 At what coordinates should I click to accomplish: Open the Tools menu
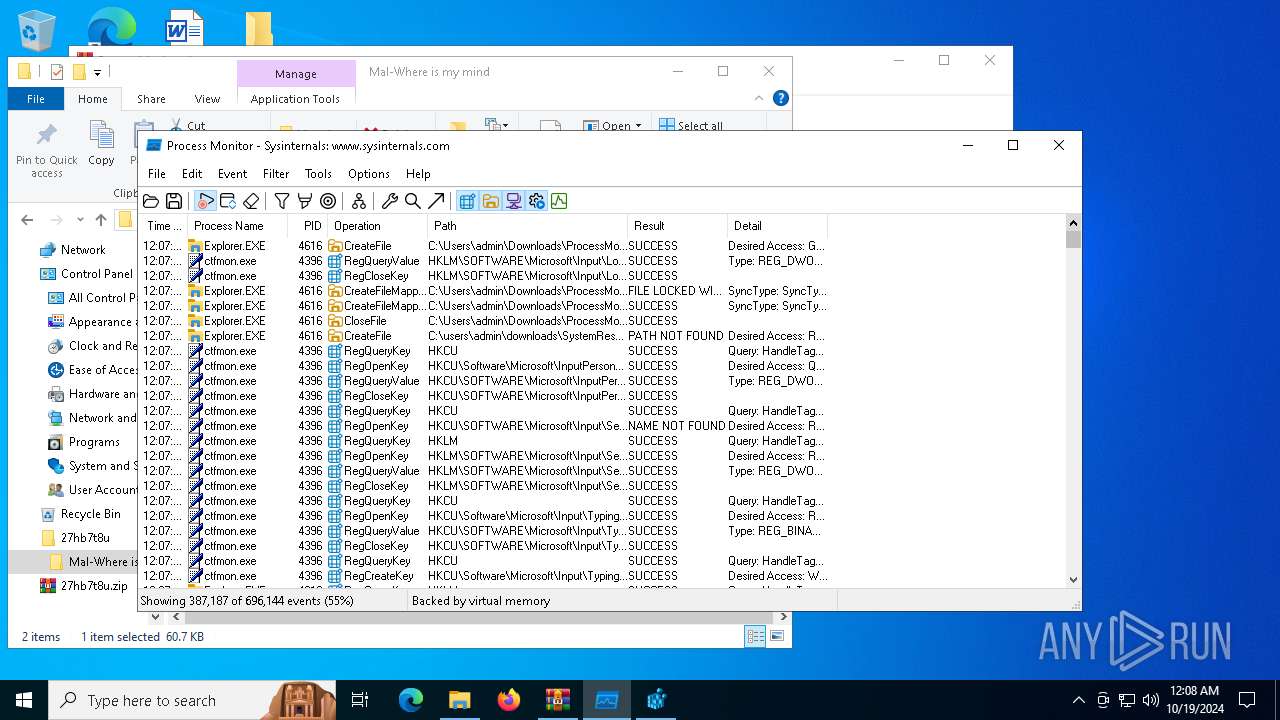coord(318,174)
